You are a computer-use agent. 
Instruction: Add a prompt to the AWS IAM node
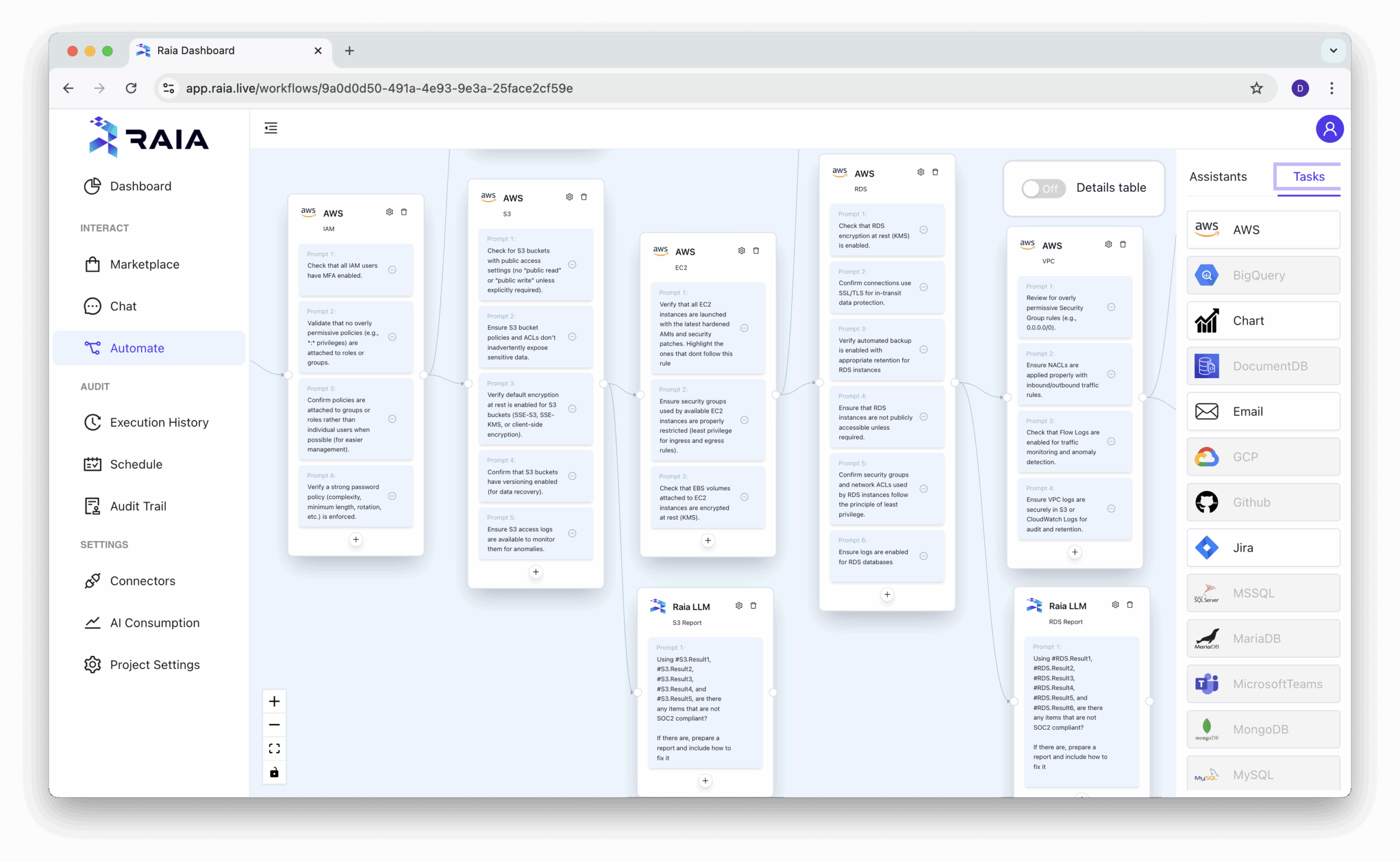point(356,540)
